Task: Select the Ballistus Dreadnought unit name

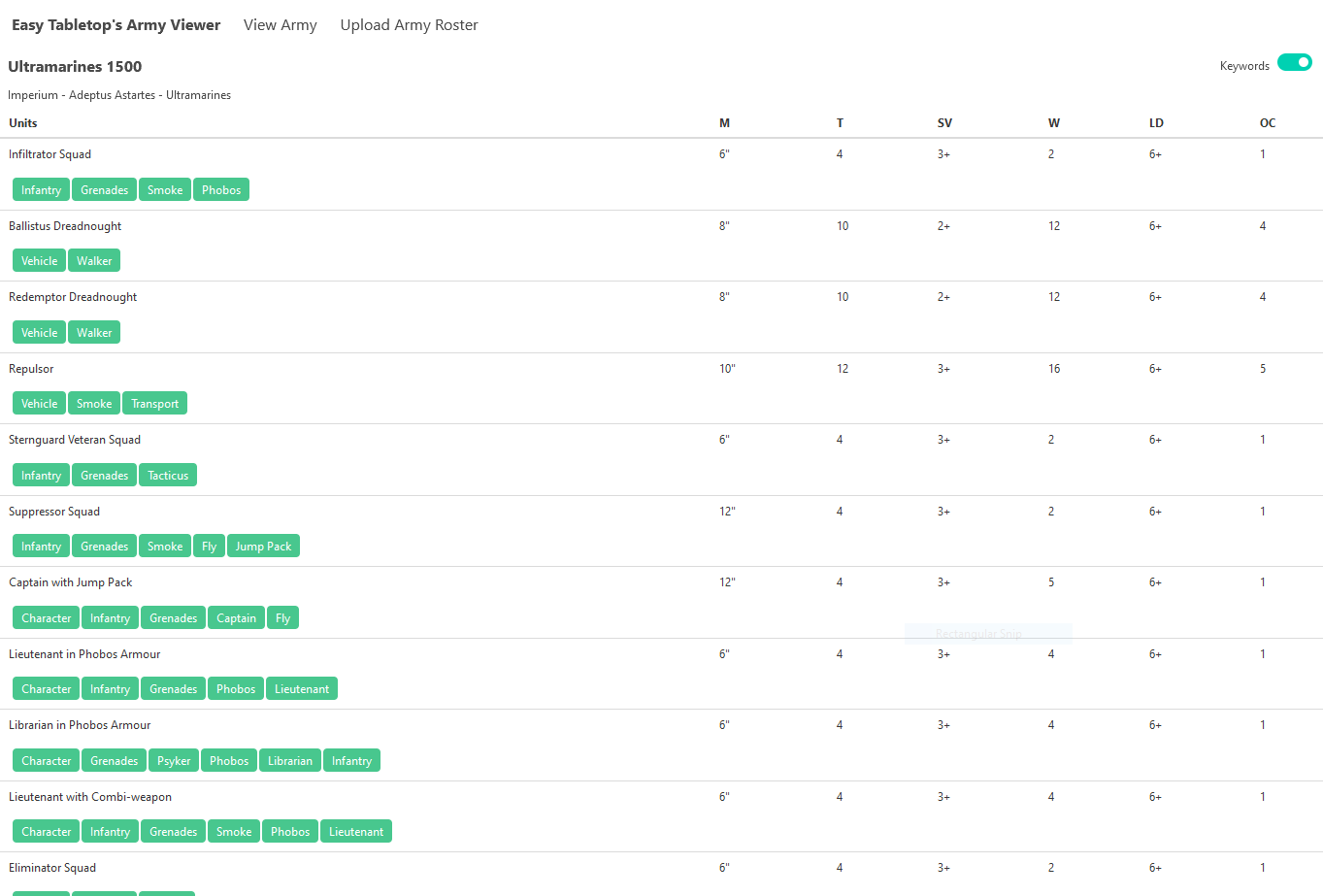Action: click(x=65, y=226)
